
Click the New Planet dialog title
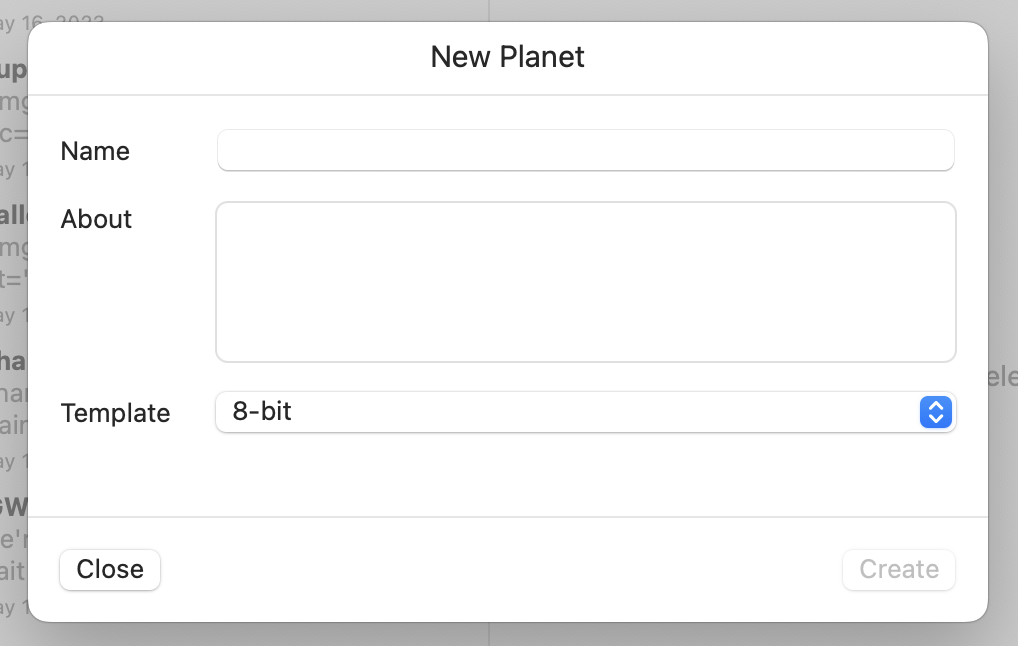tap(507, 56)
